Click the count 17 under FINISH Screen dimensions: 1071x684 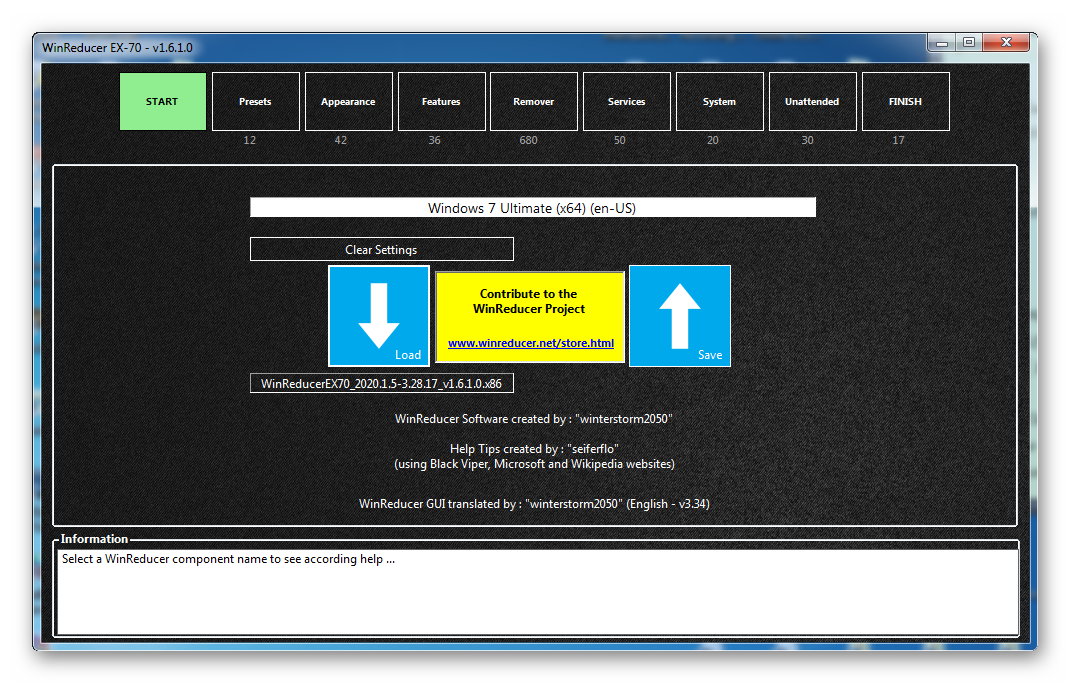click(898, 140)
